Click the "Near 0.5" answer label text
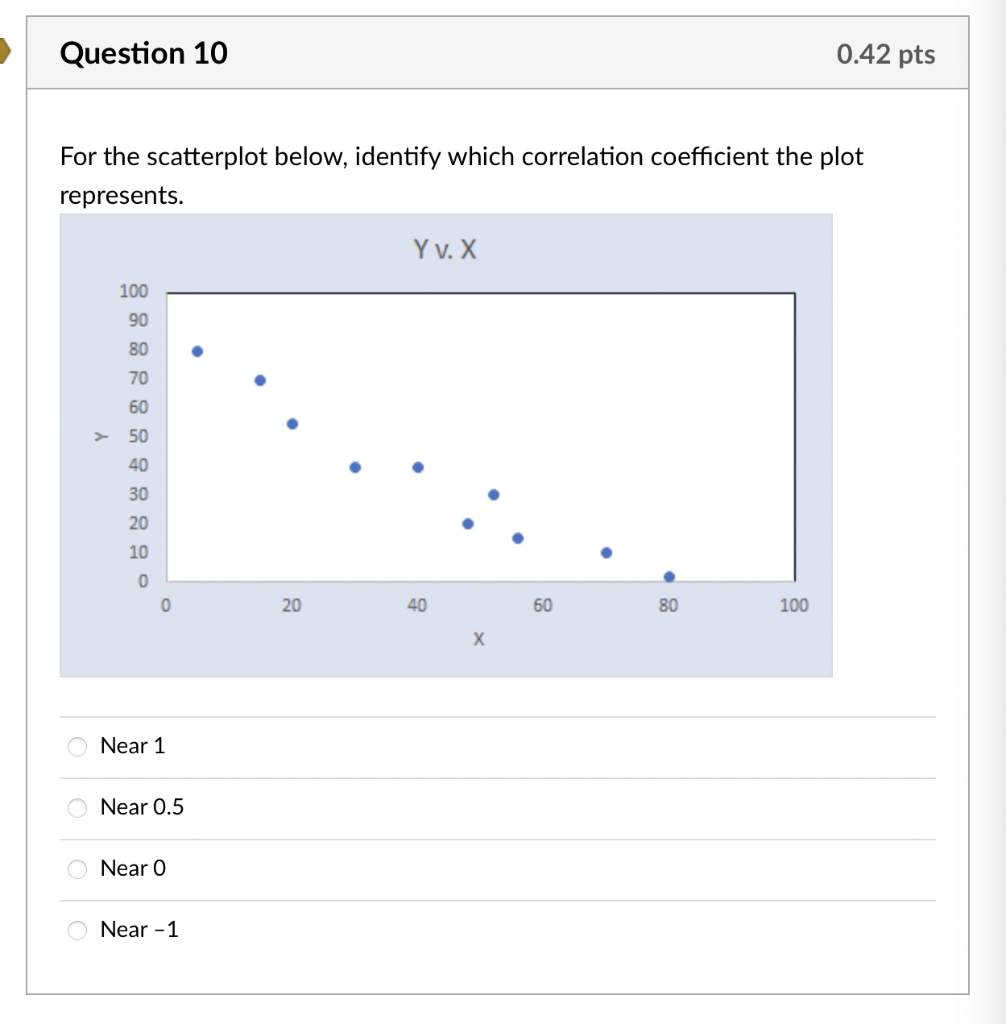 coord(142,807)
